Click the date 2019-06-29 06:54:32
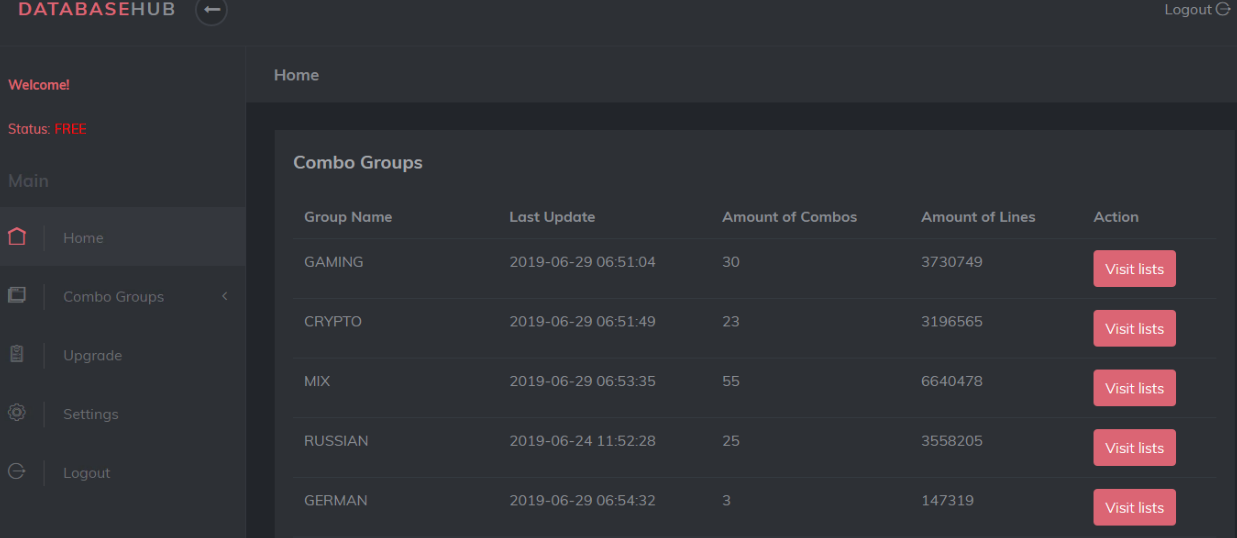Image resolution: width=1237 pixels, height=538 pixels. click(x=582, y=500)
